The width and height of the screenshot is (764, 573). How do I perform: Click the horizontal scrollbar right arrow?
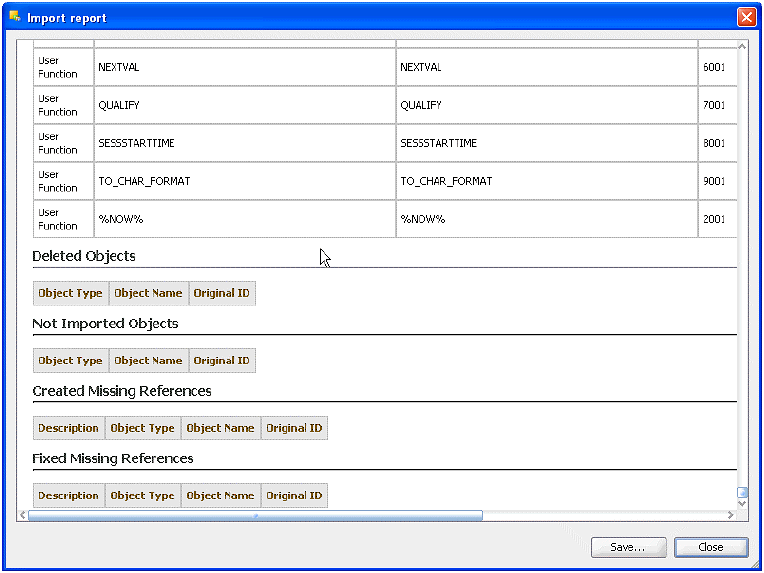(x=730, y=515)
